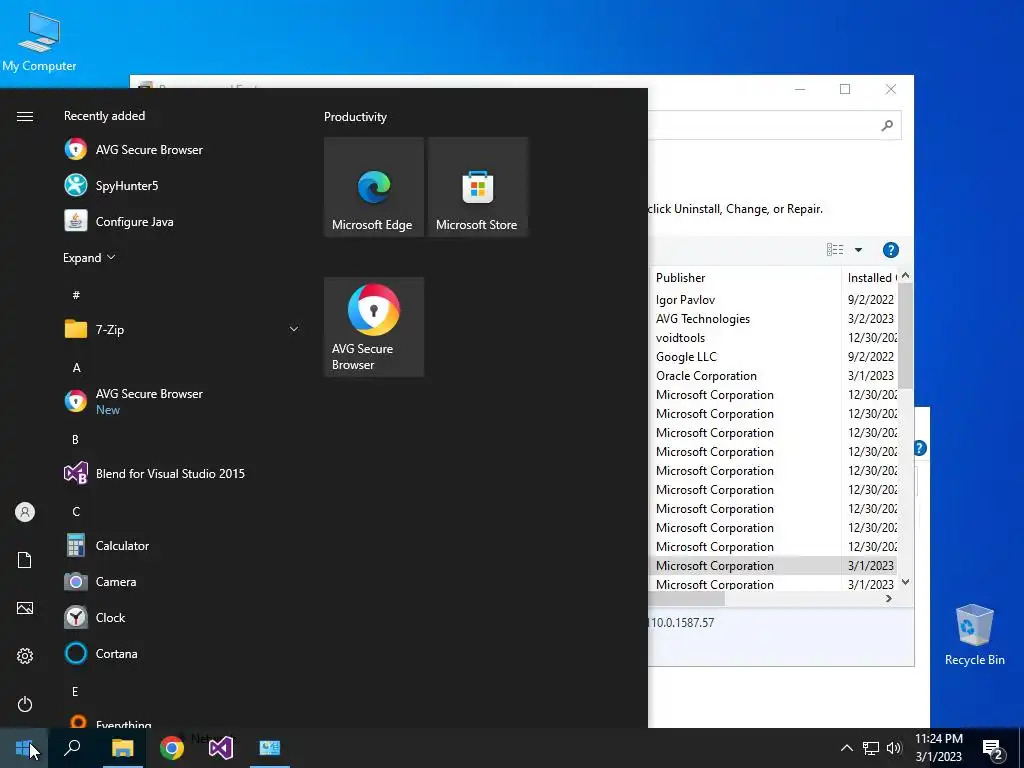Image resolution: width=1024 pixels, height=768 pixels.
Task: Jump to the # letter group header
Action: tap(76, 295)
